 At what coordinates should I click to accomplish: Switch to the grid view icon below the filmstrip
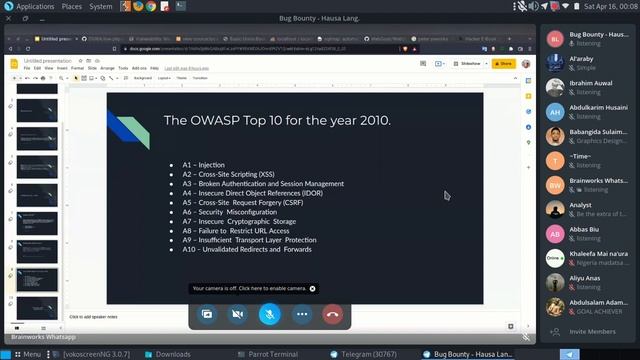click(43, 328)
